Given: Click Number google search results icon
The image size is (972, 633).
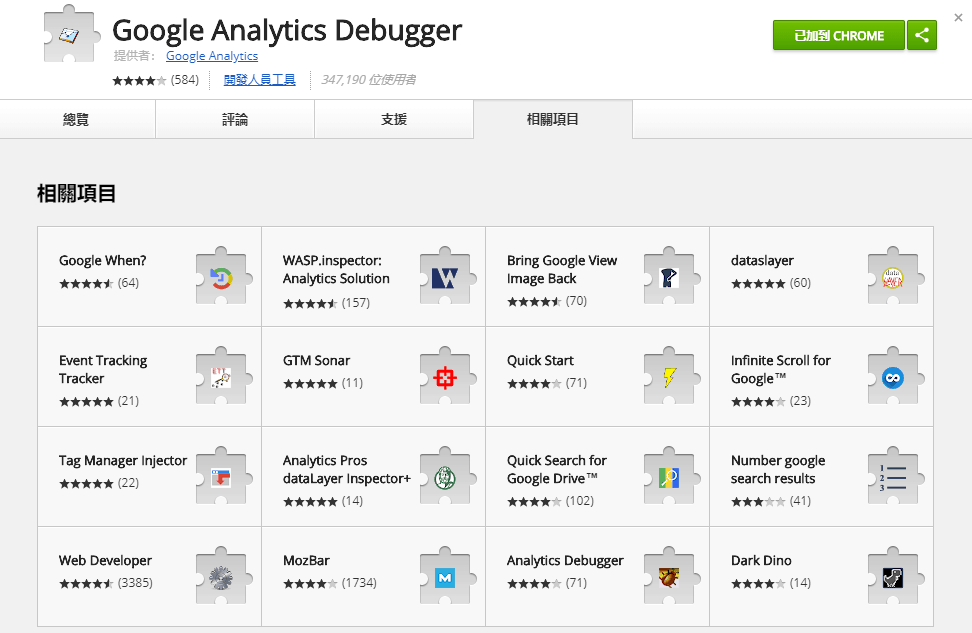Looking at the screenshot, I should click(895, 476).
